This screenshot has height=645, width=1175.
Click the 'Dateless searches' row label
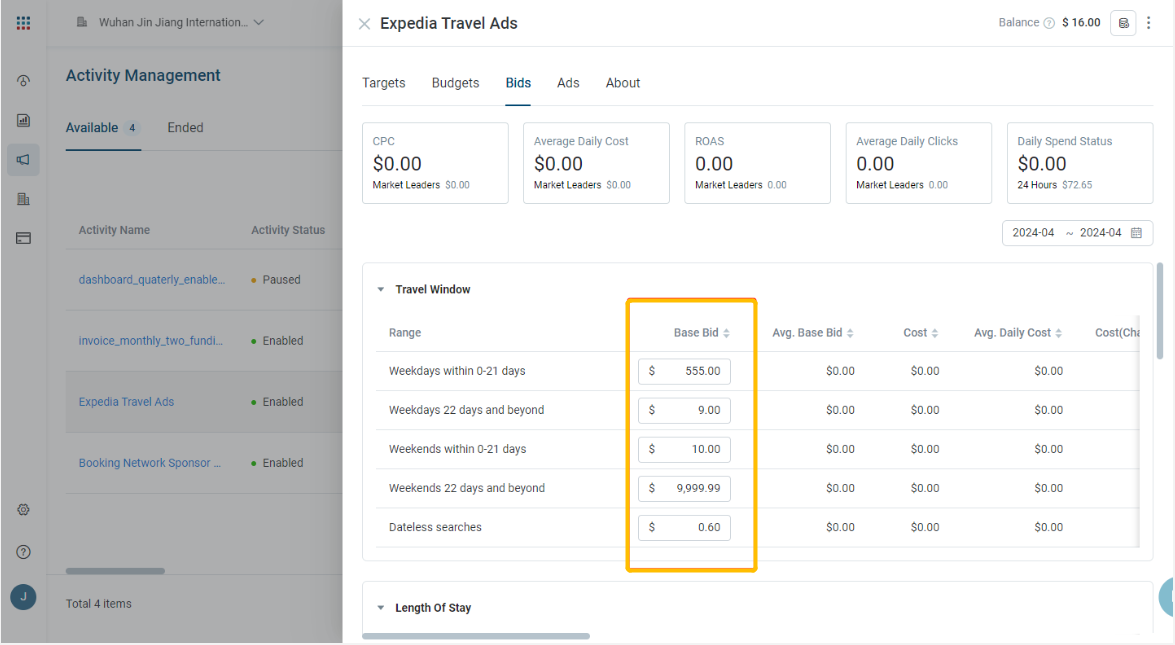pos(435,527)
